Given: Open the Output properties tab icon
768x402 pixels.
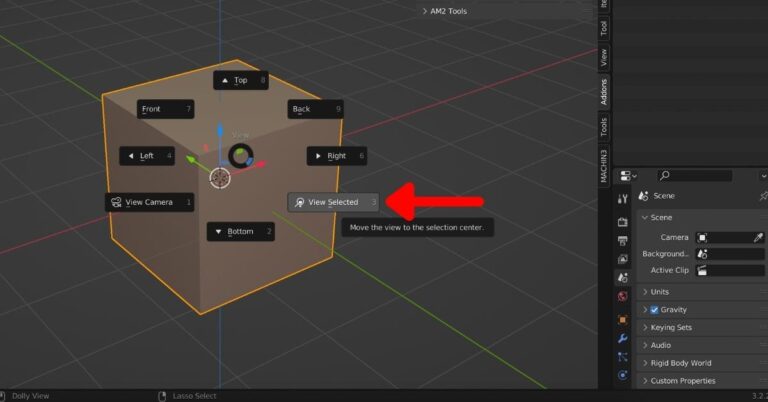Looking at the screenshot, I should tap(622, 240).
